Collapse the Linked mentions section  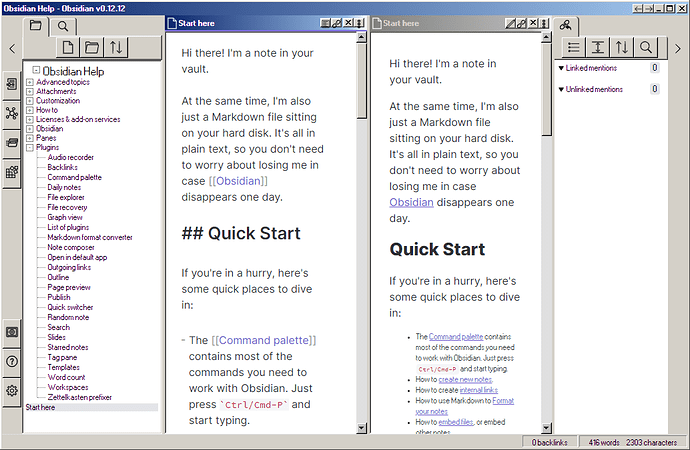click(561, 68)
